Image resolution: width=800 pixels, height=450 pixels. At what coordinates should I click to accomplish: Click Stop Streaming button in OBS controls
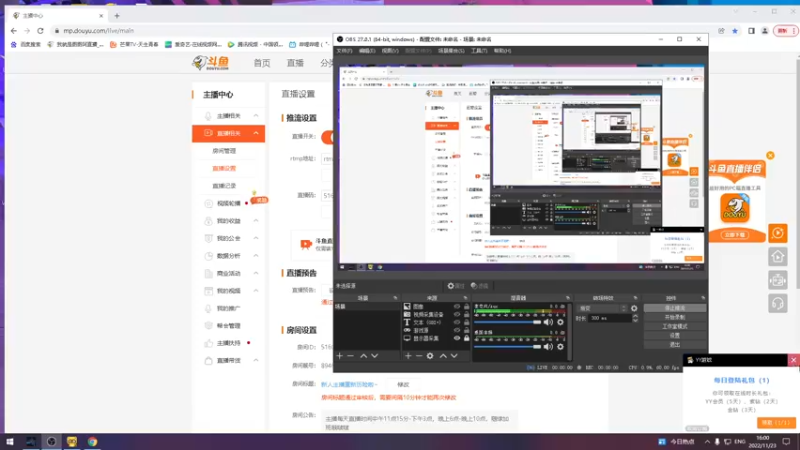[x=674, y=308]
